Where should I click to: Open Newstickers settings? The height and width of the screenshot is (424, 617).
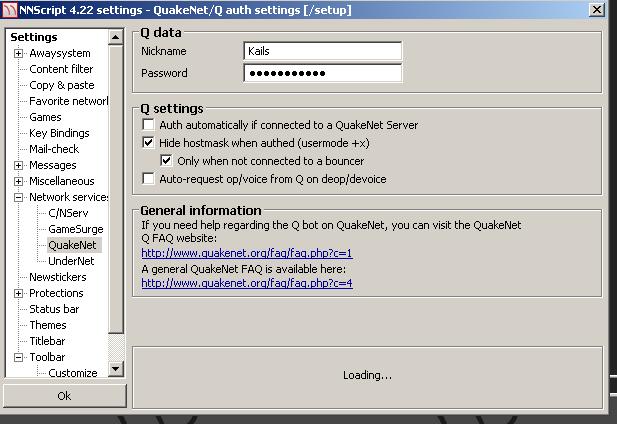pos(57,277)
